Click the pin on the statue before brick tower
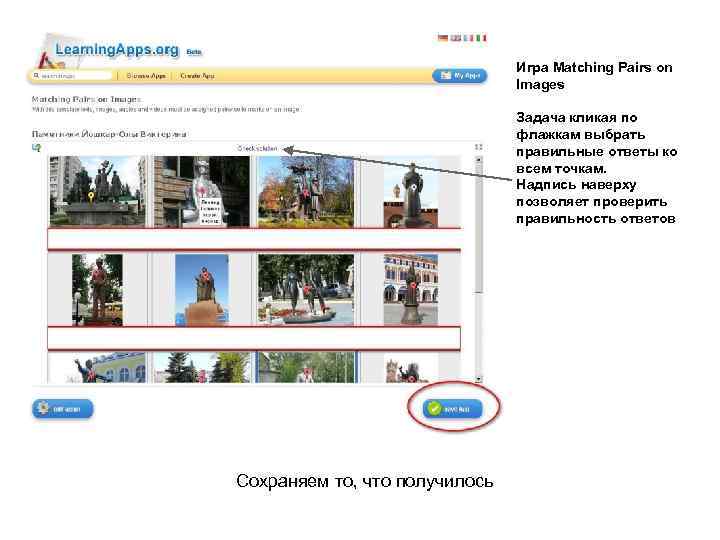The width and height of the screenshot is (720, 540). coord(414,187)
